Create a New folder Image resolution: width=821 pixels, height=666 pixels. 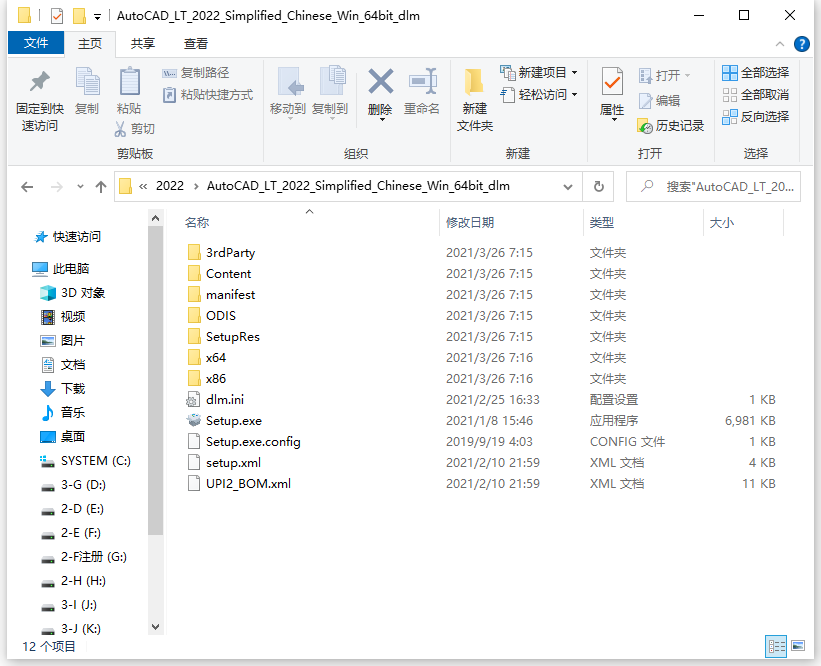475,101
